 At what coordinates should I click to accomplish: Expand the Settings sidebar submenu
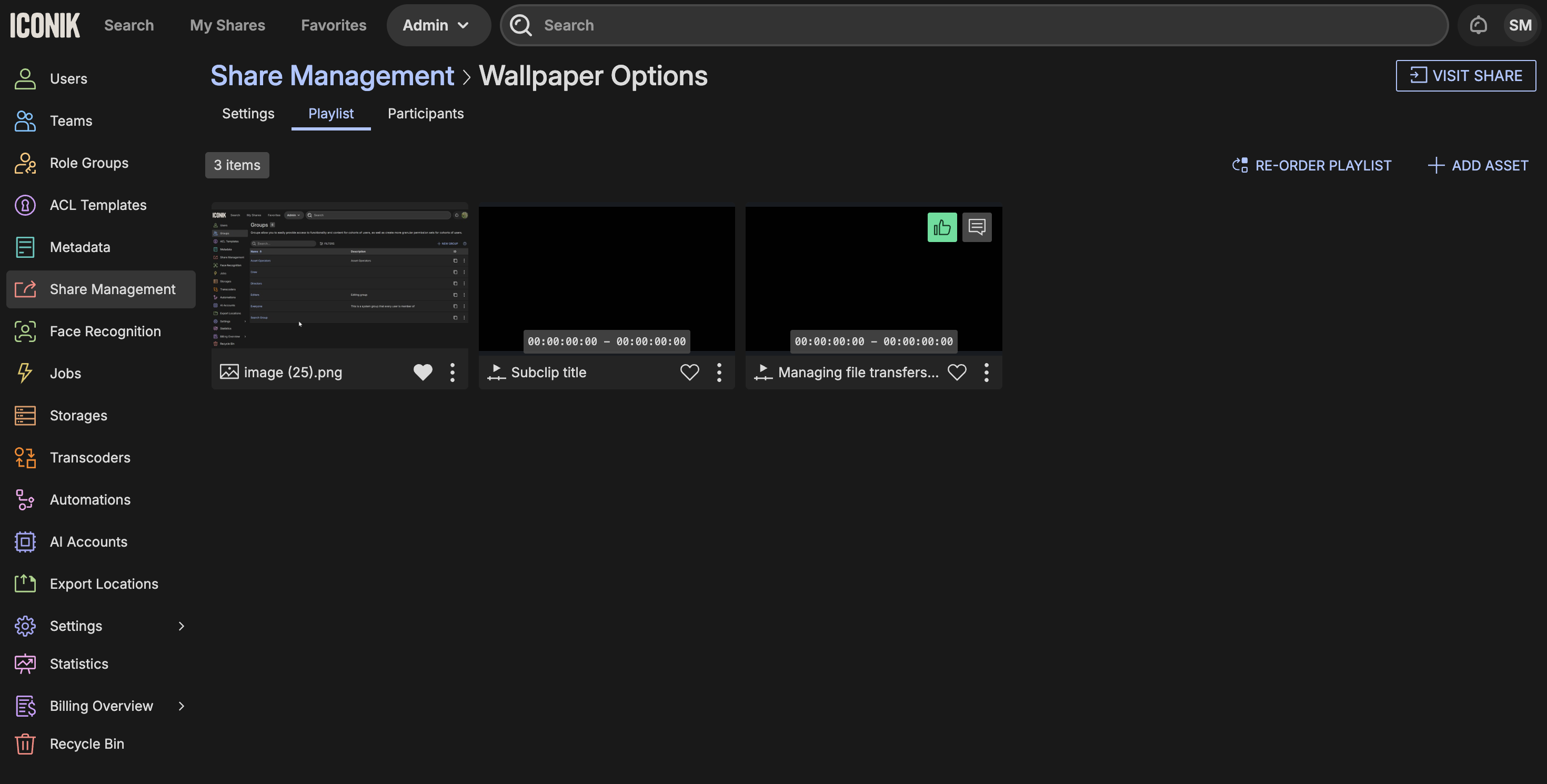coord(182,626)
